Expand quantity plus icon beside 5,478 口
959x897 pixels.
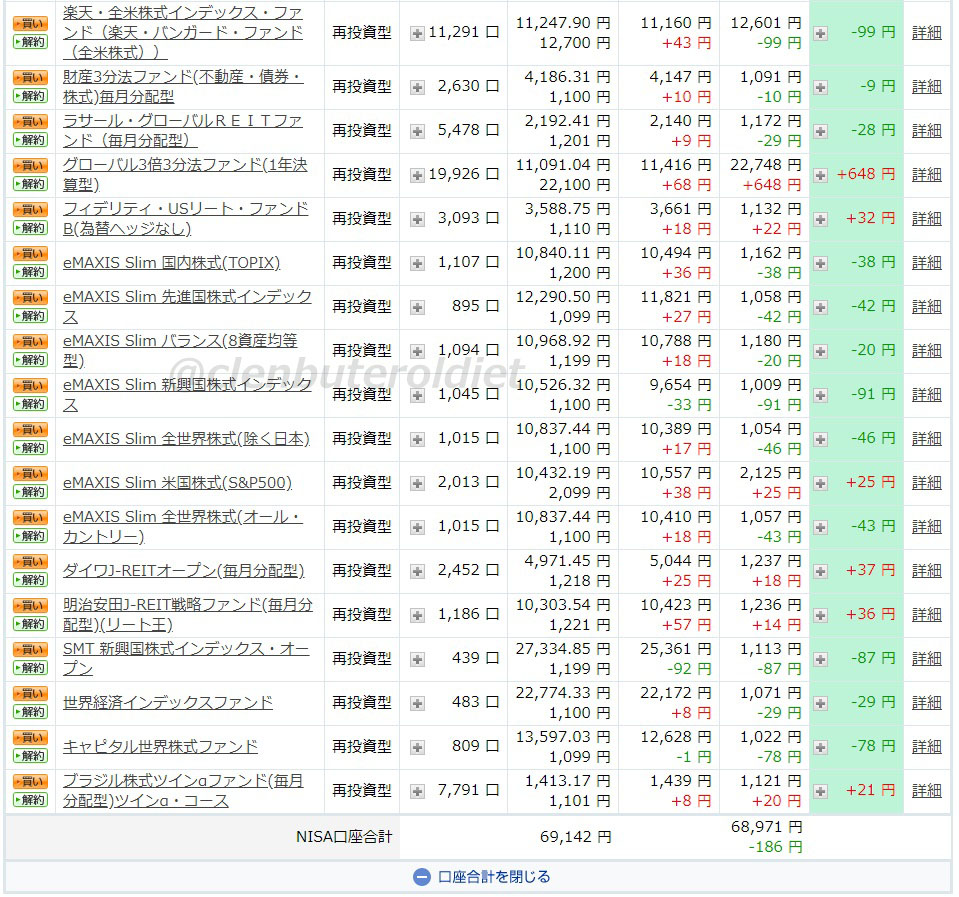[x=417, y=131]
